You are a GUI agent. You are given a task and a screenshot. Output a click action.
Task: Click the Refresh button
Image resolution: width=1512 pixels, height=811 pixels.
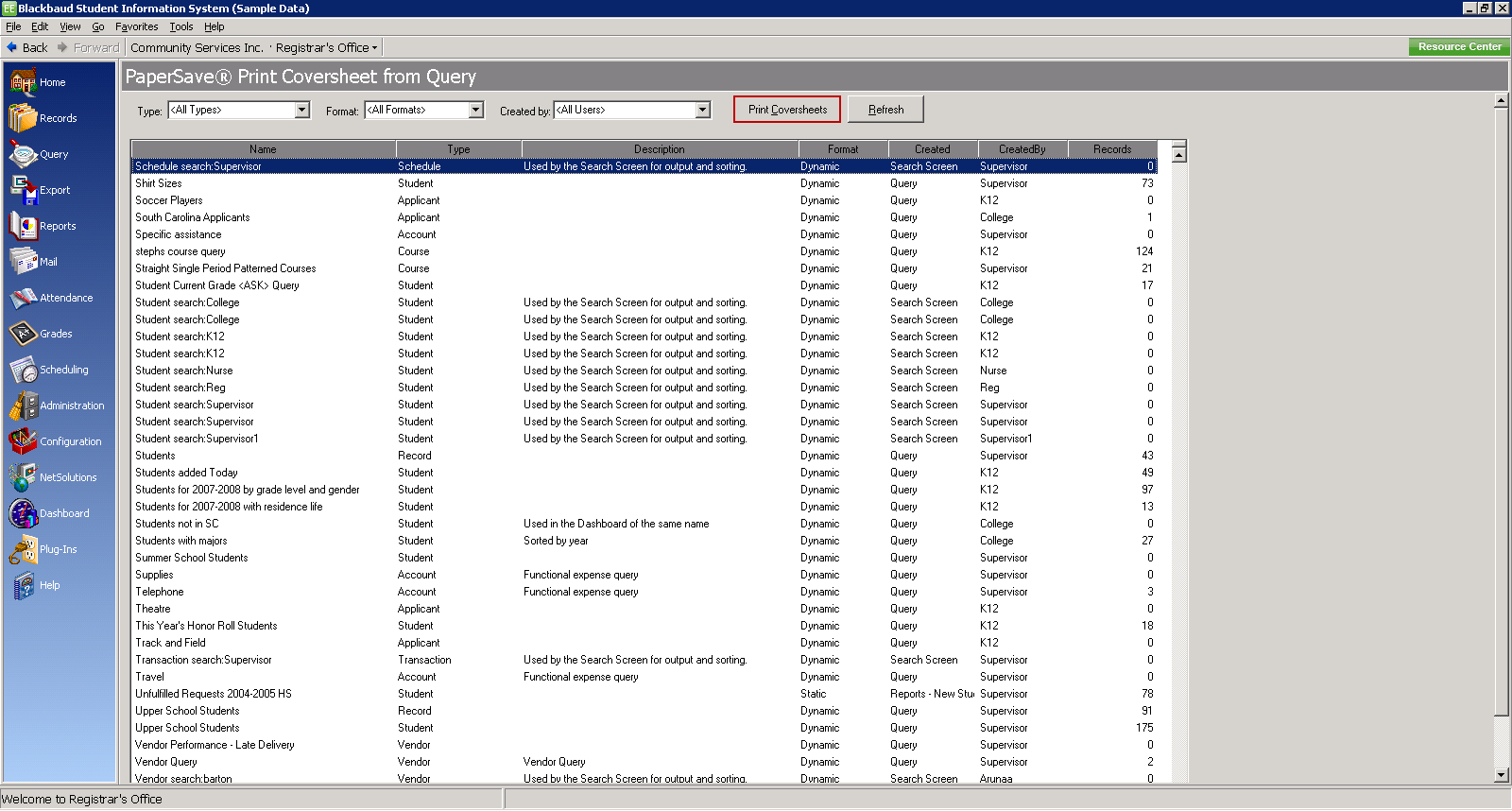pyautogui.click(x=885, y=110)
